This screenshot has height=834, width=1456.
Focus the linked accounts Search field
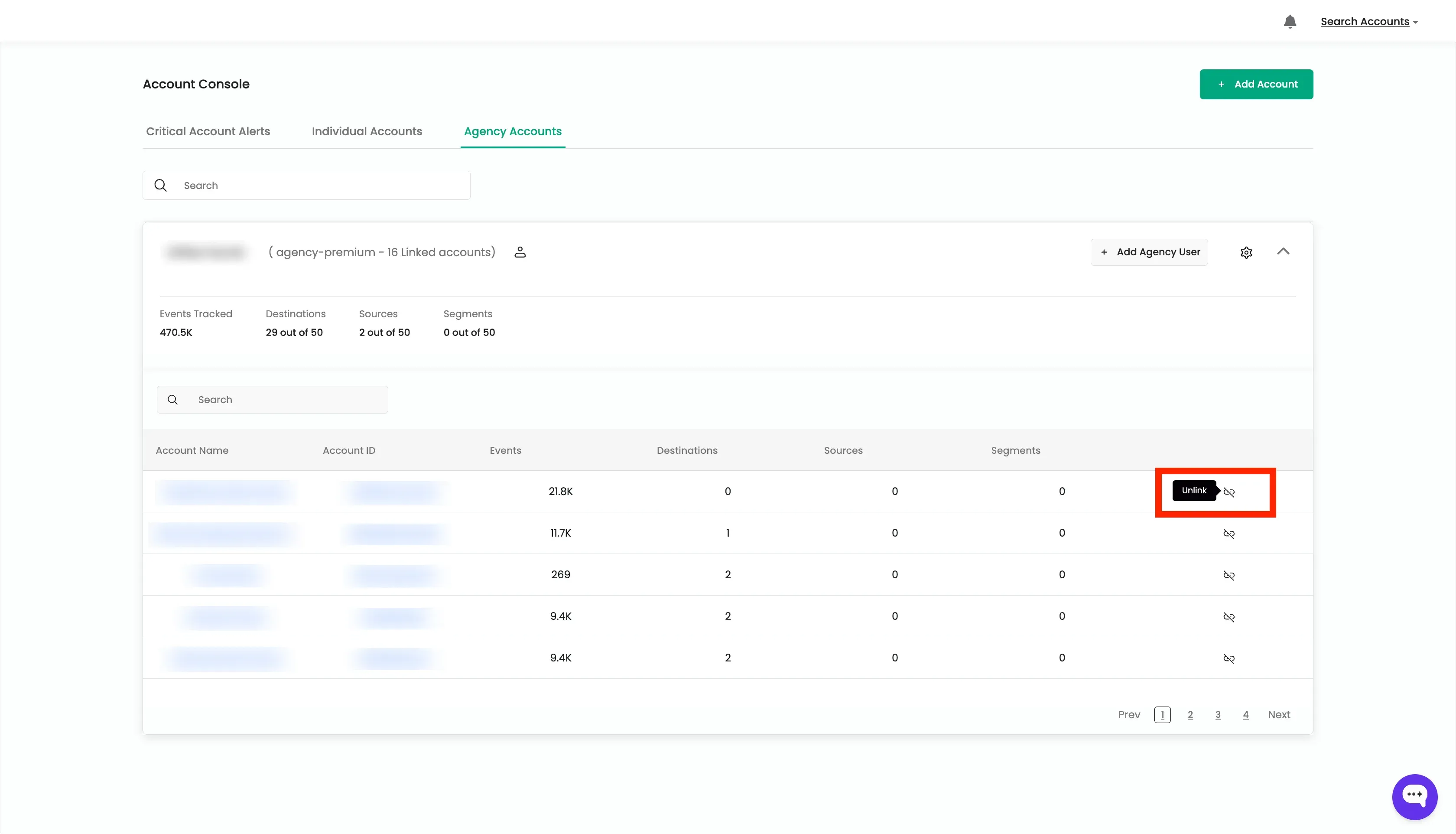pyautogui.click(x=273, y=399)
